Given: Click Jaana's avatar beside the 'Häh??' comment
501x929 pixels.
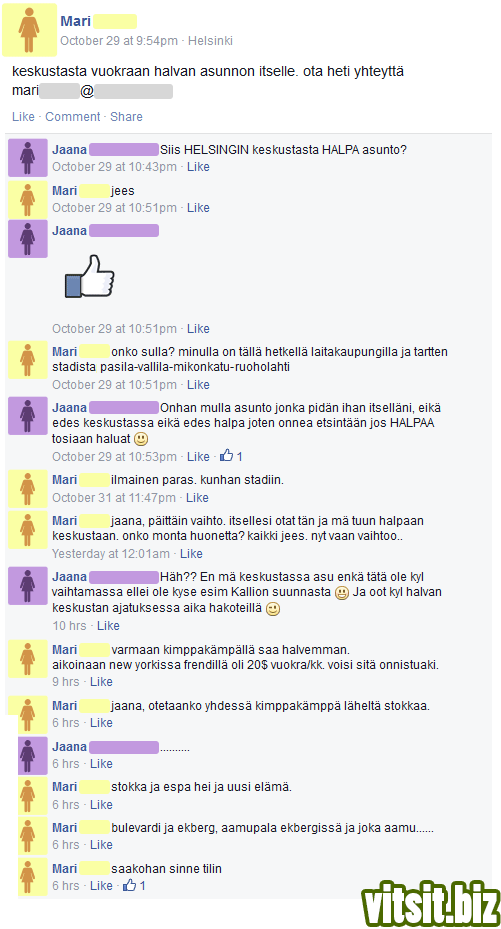Looking at the screenshot, I should tap(27, 585).
